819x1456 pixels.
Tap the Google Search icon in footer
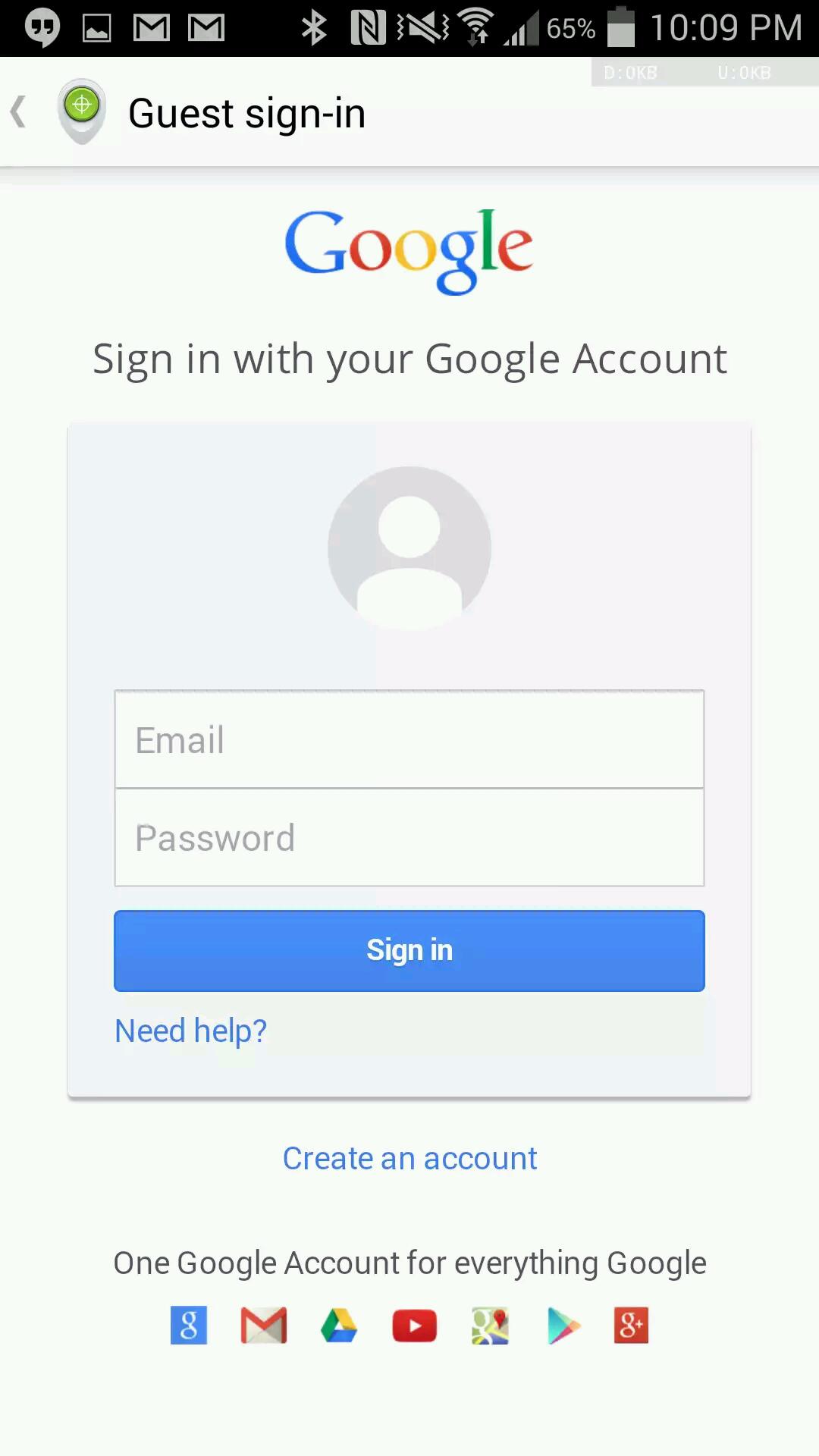189,1326
